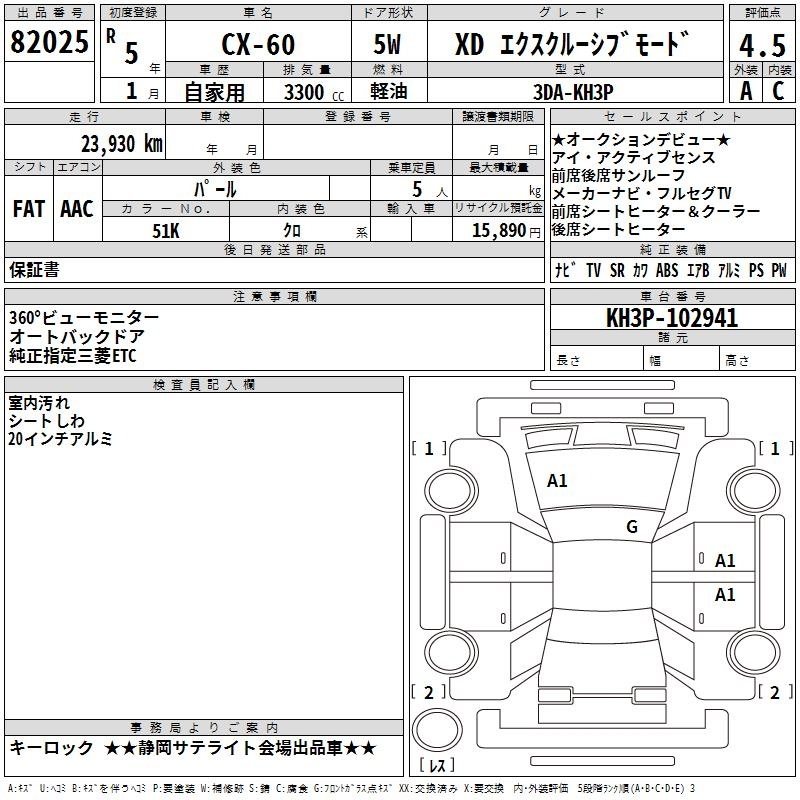Select the 保証書 entry under later-shipped items
The image size is (800, 800).
tap(35, 270)
